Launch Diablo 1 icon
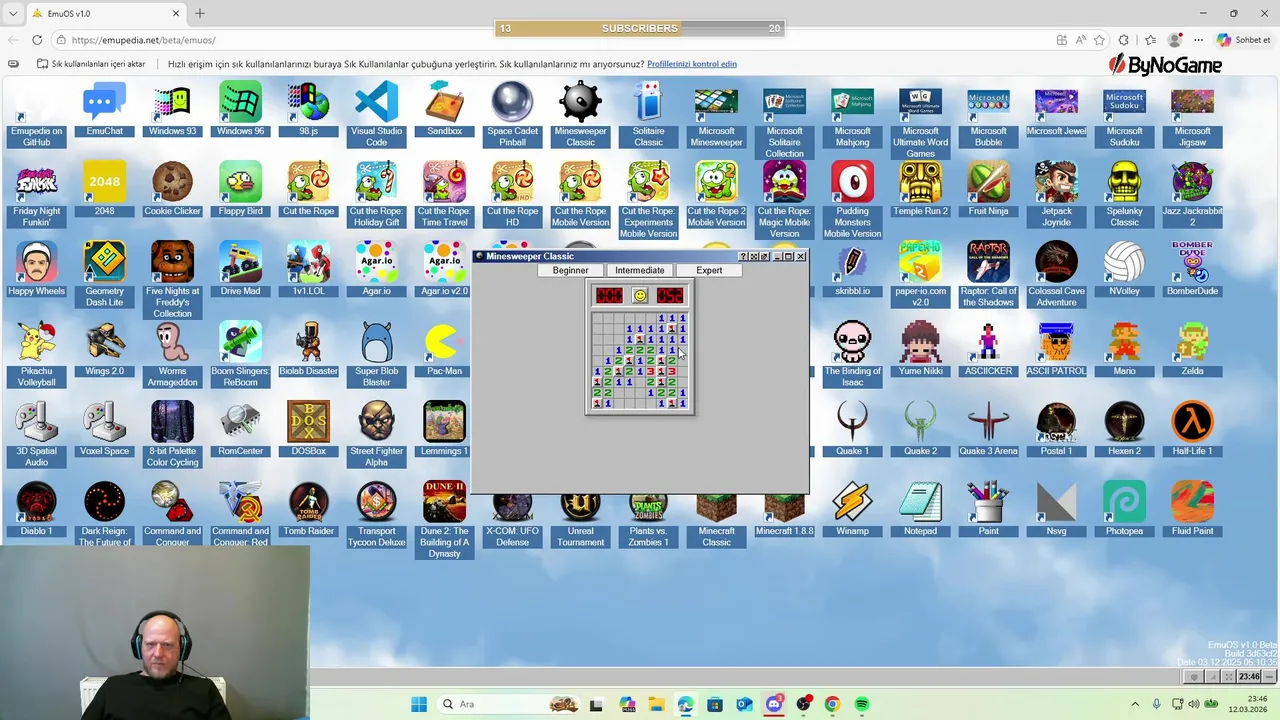This screenshot has width=1280, height=720. point(37,510)
